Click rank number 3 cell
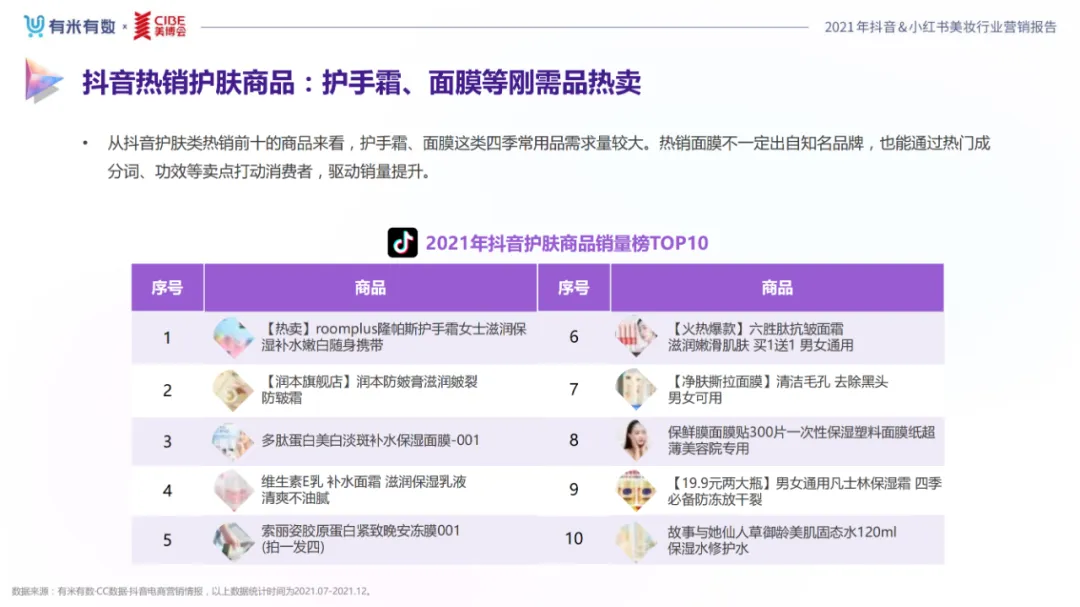Viewport: 1080px width, 607px height. pyautogui.click(x=167, y=442)
